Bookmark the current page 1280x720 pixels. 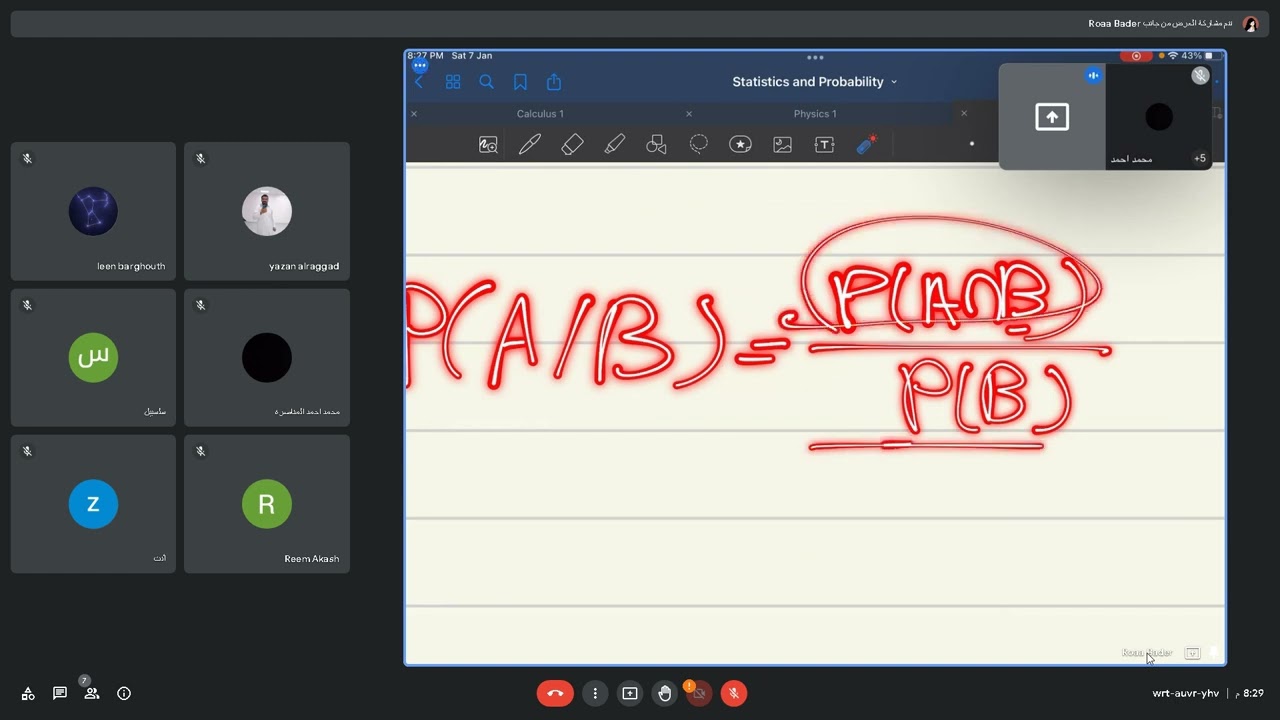pyautogui.click(x=520, y=82)
